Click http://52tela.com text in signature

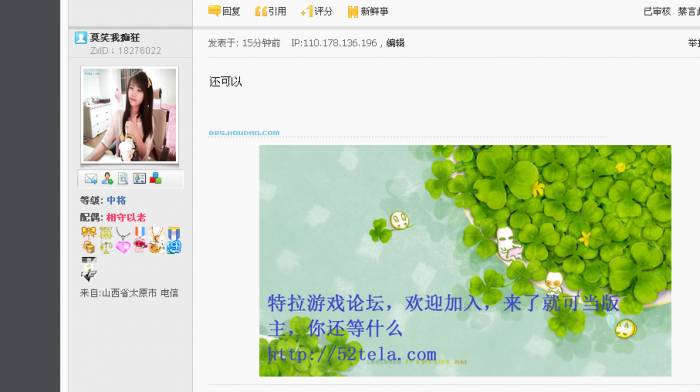[352, 354]
